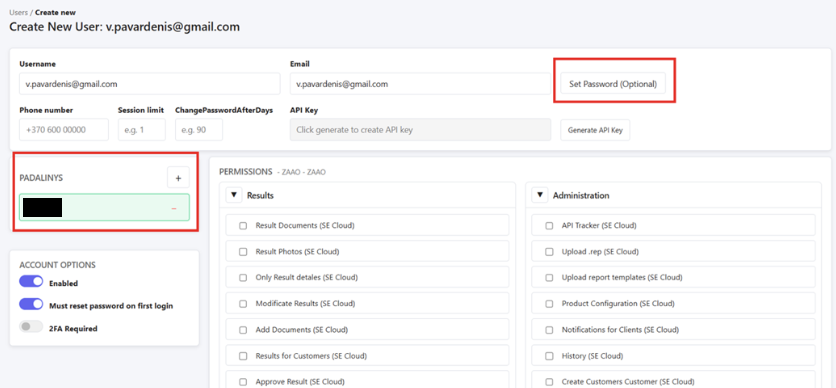Image resolution: width=836 pixels, height=388 pixels.
Task: Enable Modificate Results (SE Cloud) permission
Action: pyautogui.click(x=243, y=304)
